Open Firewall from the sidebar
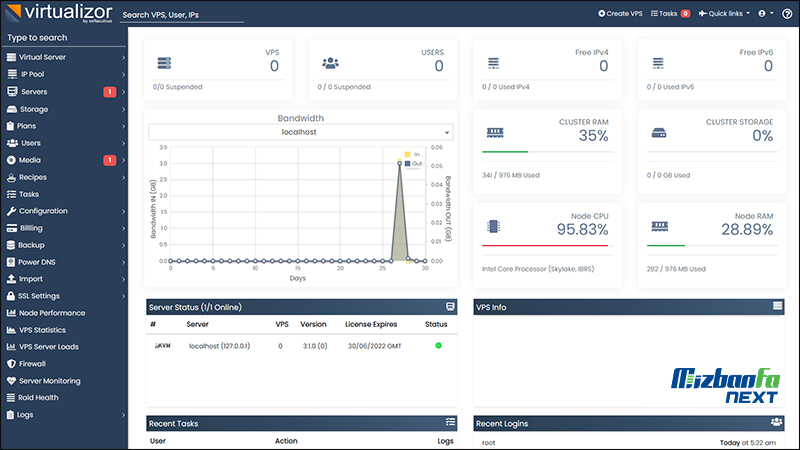Image resolution: width=800 pixels, height=450 pixels. coord(33,364)
